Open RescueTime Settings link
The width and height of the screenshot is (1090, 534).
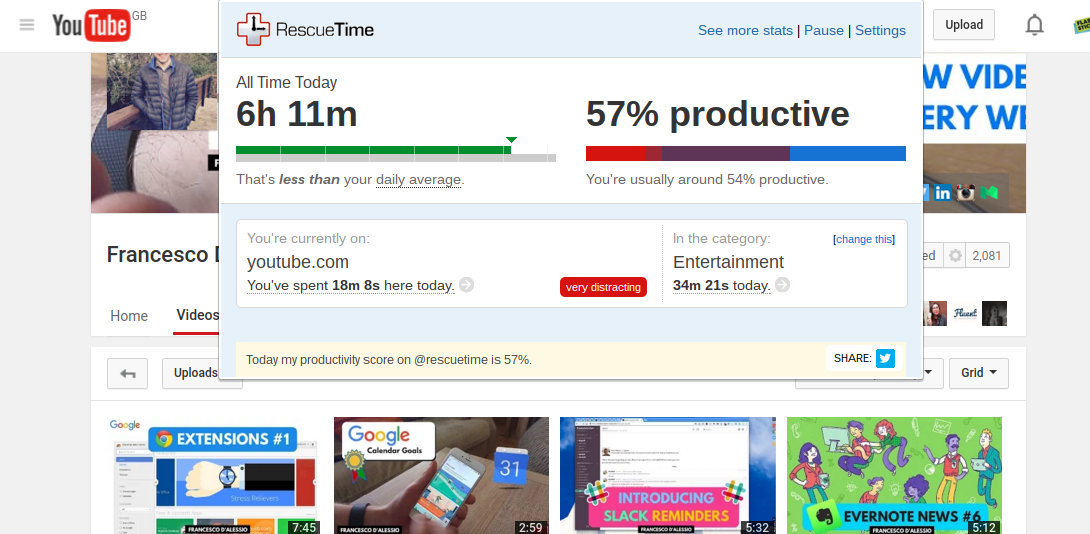pos(880,31)
